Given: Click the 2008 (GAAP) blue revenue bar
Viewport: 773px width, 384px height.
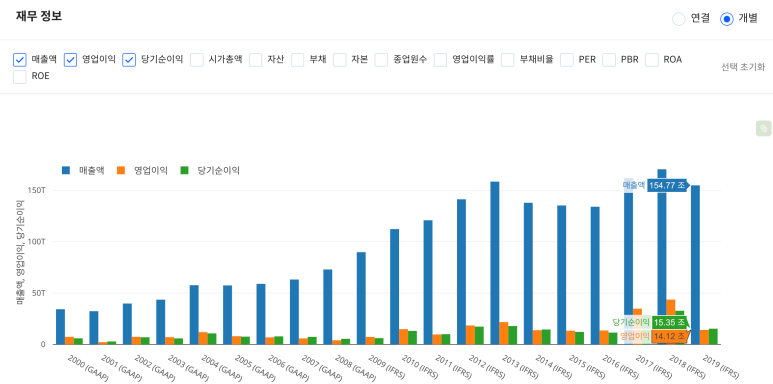Looking at the screenshot, I should tap(328, 307).
